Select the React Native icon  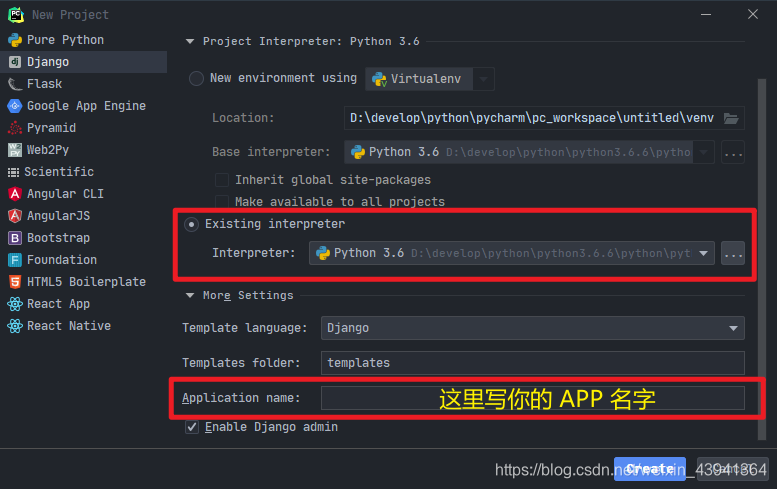click(x=15, y=326)
